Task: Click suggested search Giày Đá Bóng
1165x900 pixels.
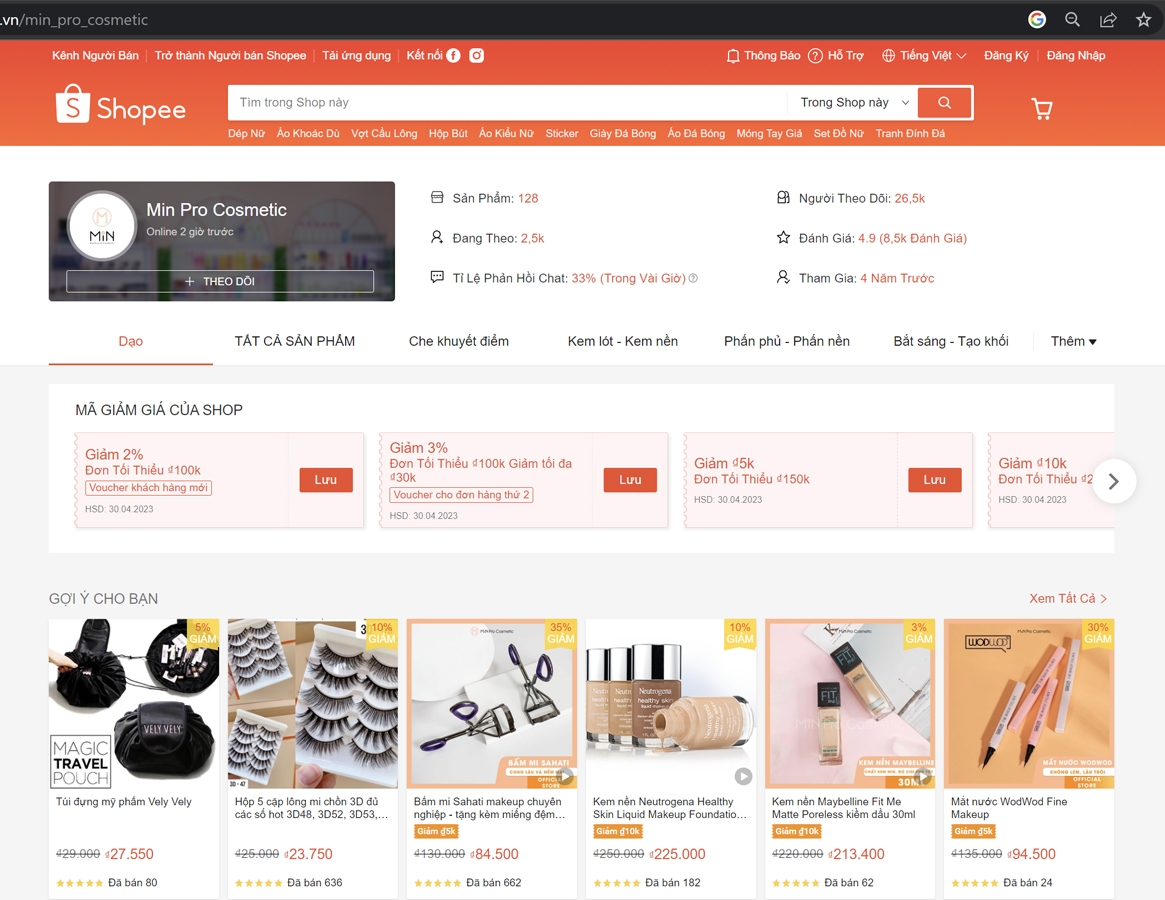Action: 623,134
